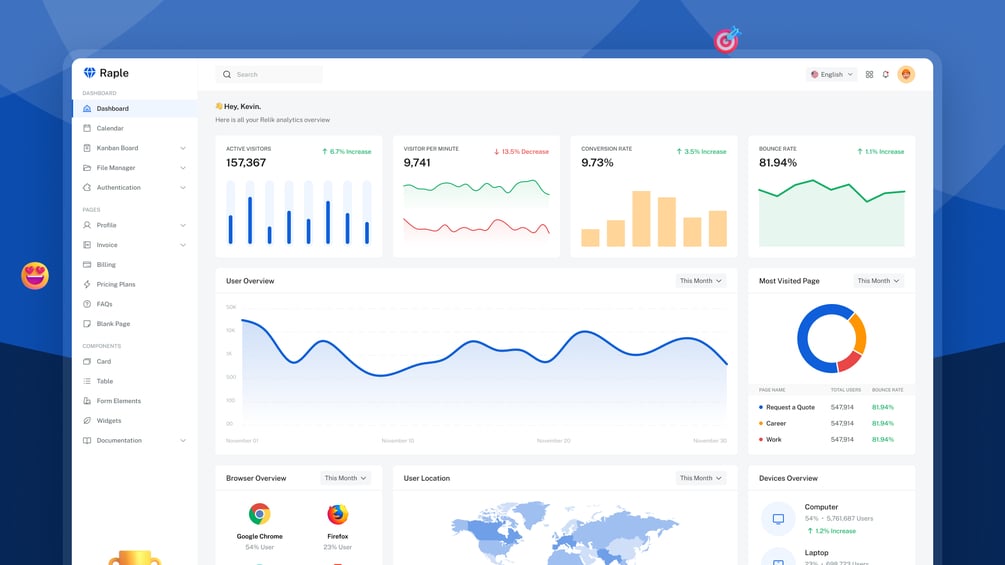Click inside the Search input field
The width and height of the screenshot is (1005, 565).
point(269,74)
